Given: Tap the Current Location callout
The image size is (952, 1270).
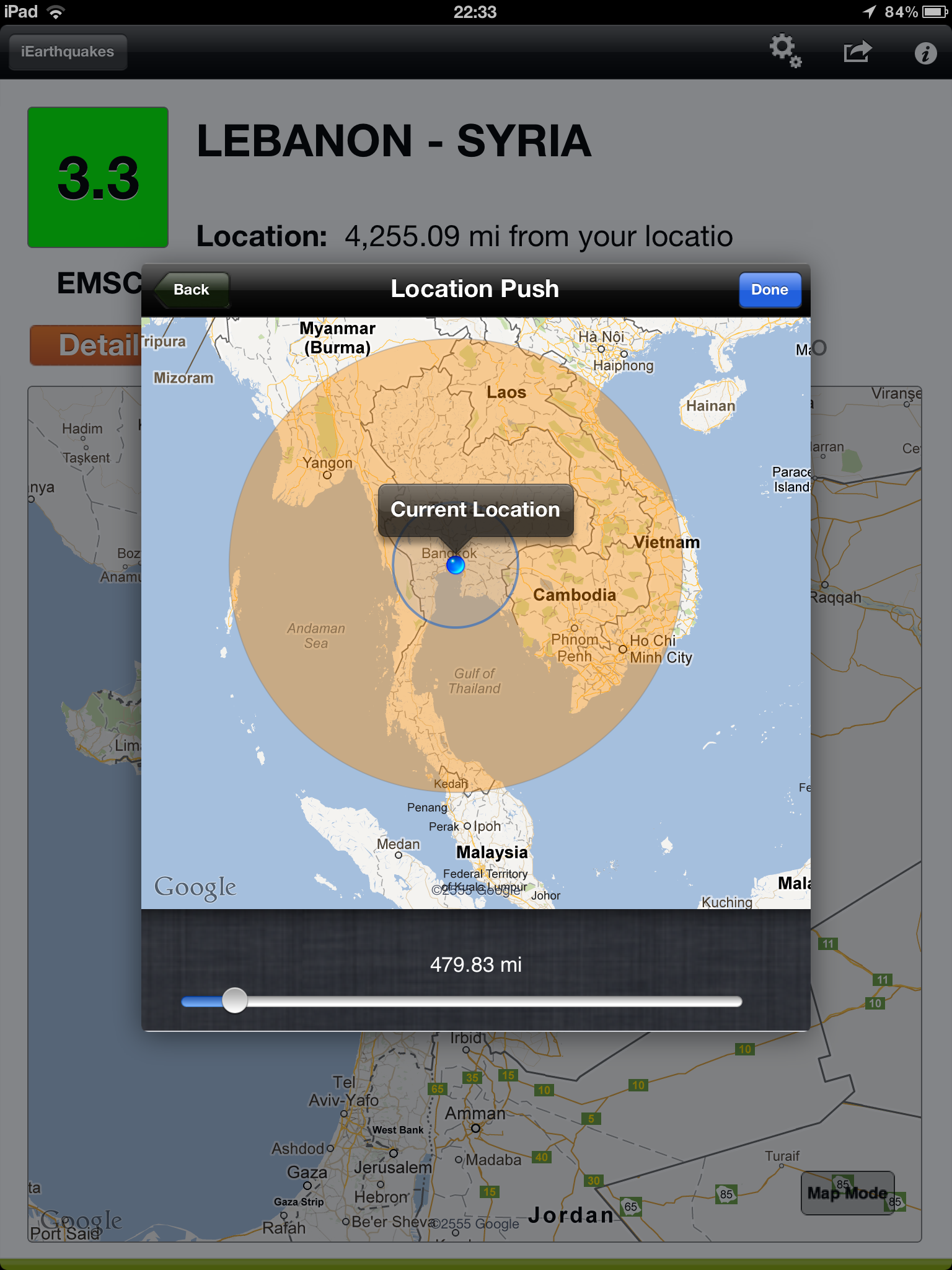Looking at the screenshot, I should pos(475,510).
